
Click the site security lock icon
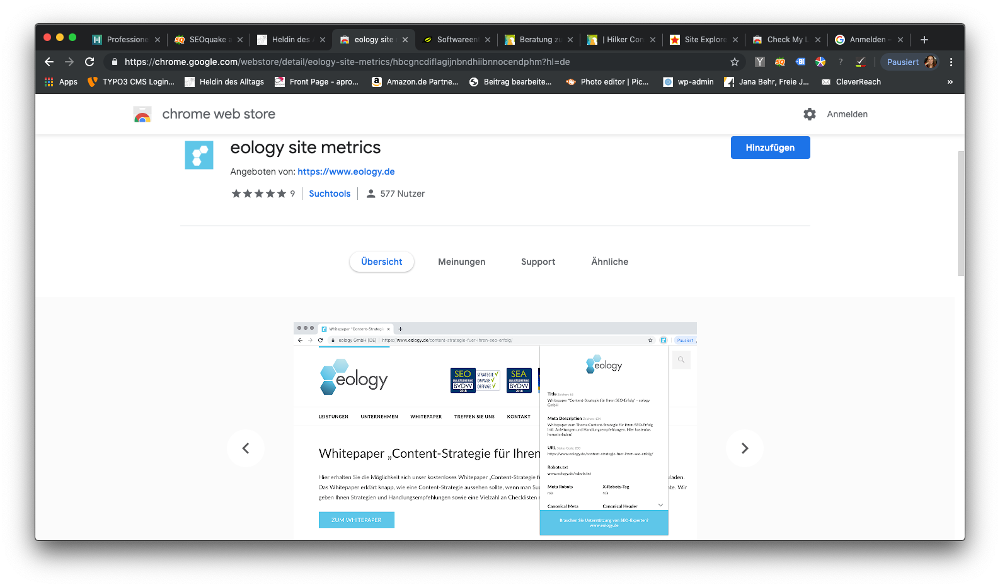coord(114,62)
